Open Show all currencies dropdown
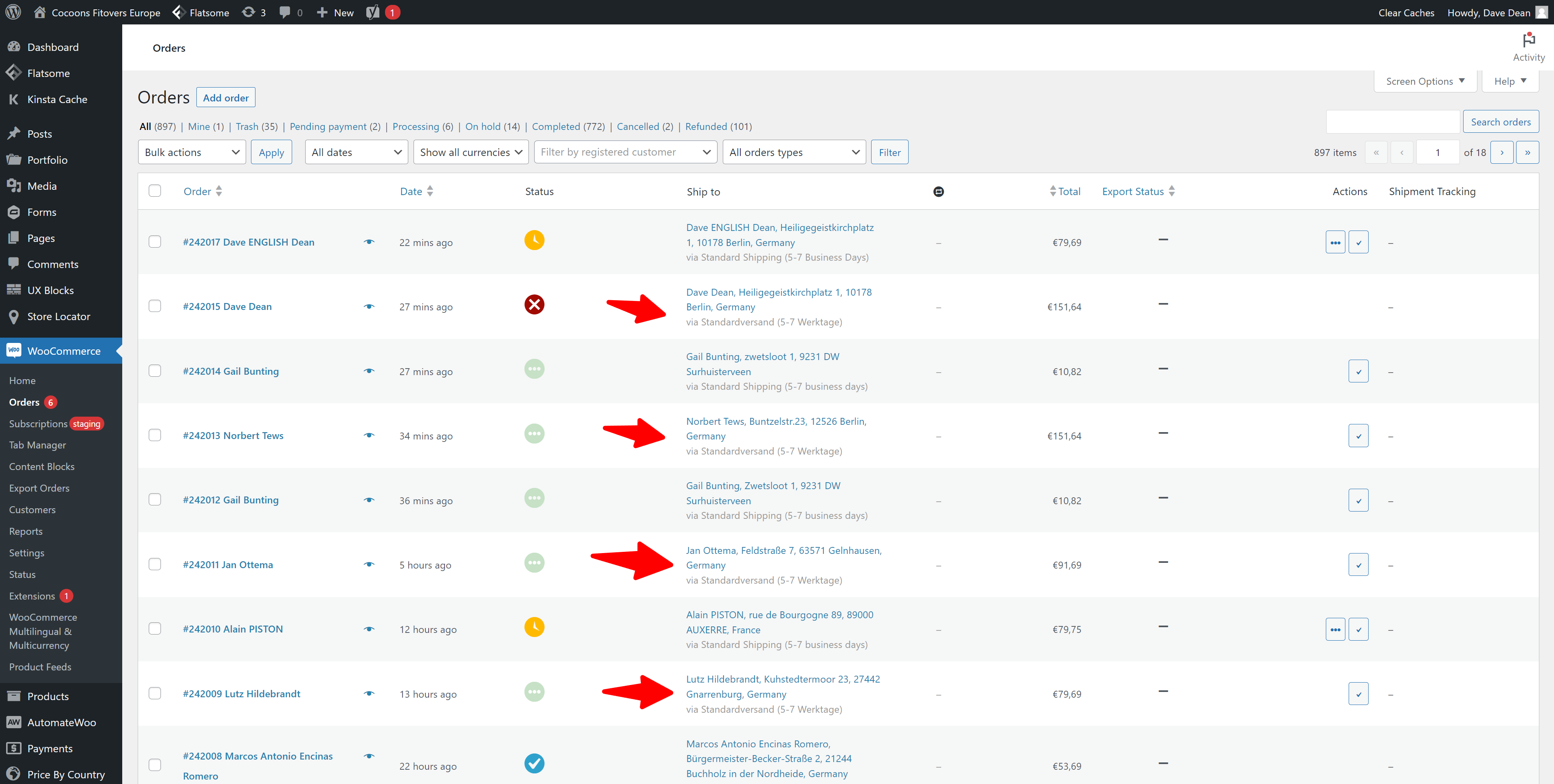 click(471, 153)
